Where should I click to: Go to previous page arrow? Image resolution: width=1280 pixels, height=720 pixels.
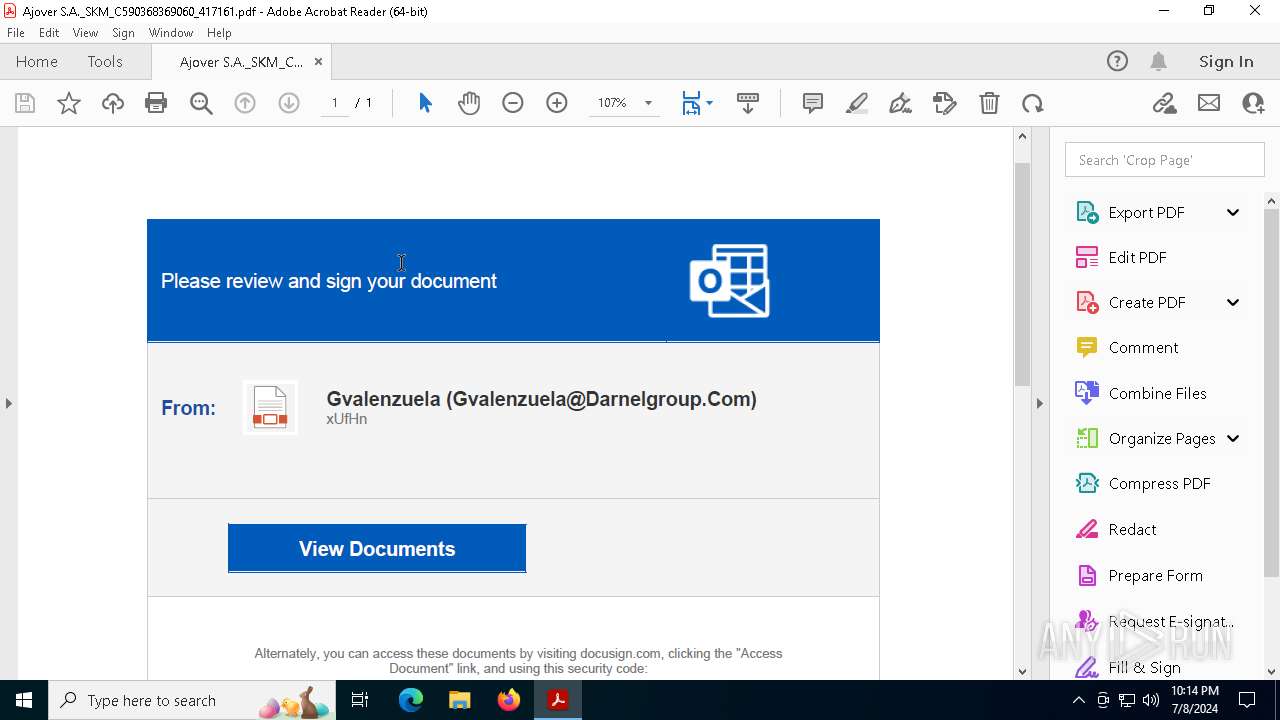click(245, 103)
